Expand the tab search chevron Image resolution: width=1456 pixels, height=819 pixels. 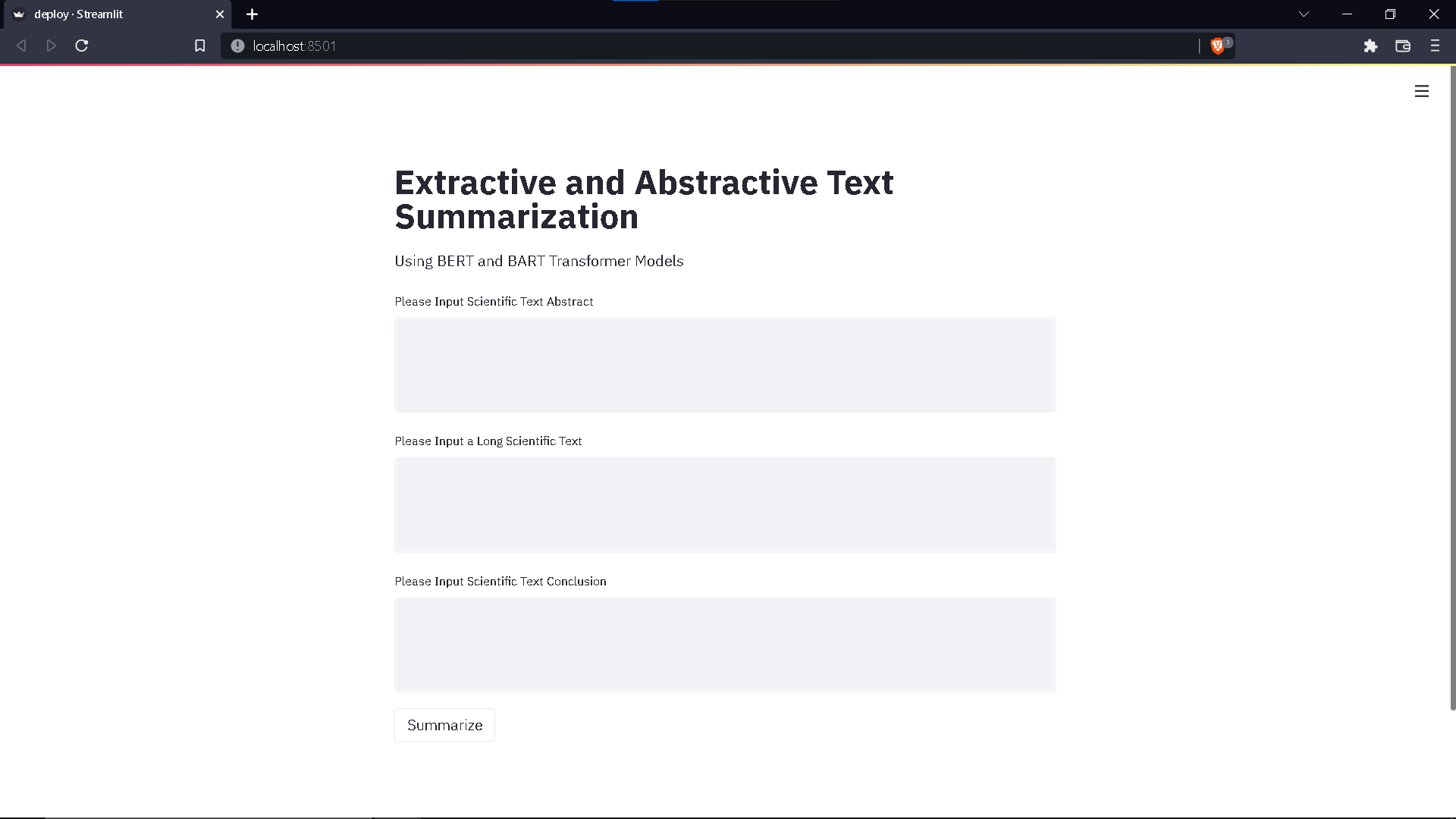[1304, 14]
